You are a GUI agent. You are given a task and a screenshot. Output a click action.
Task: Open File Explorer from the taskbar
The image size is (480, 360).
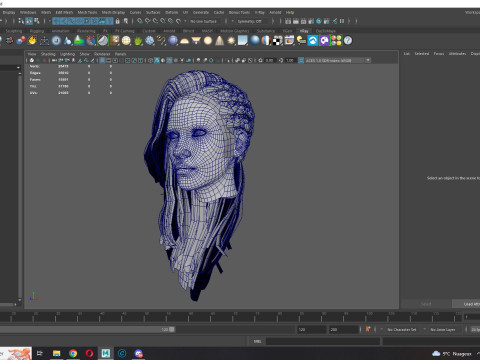pyautogui.click(x=57, y=353)
